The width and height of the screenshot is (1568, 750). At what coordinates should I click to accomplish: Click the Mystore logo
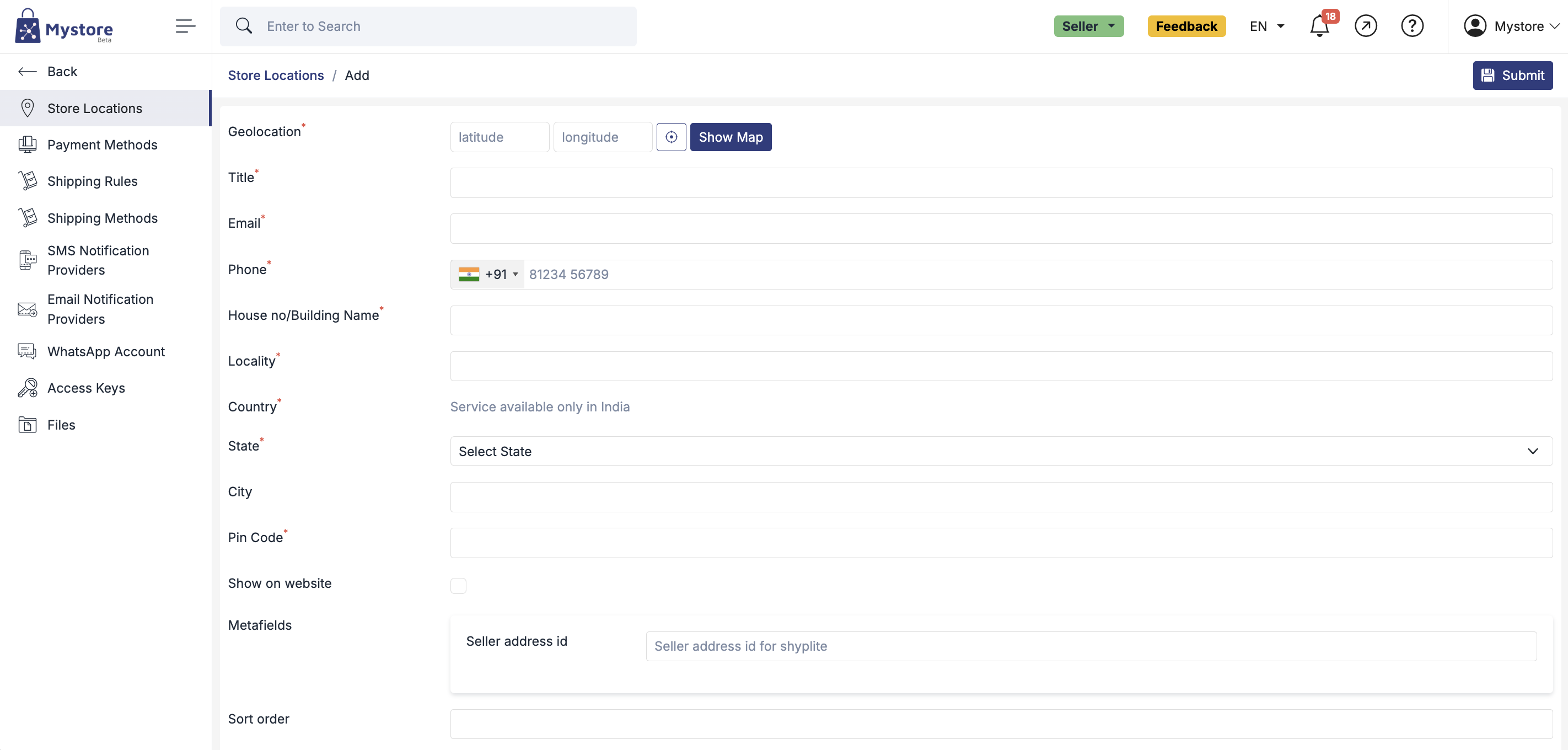click(64, 27)
